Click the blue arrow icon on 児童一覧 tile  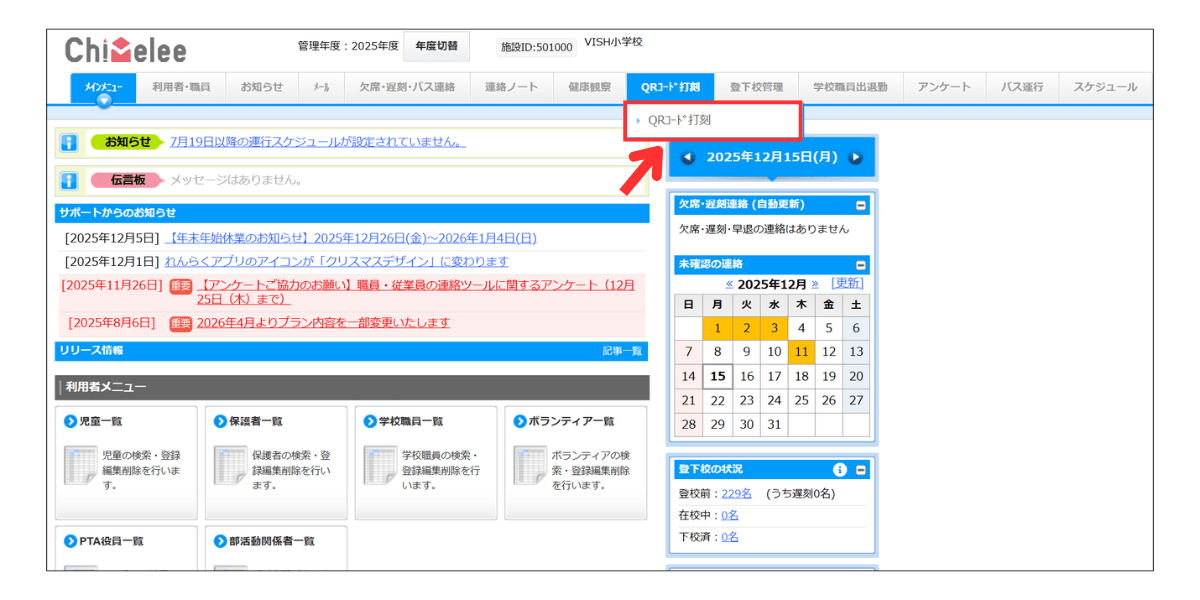coord(71,419)
